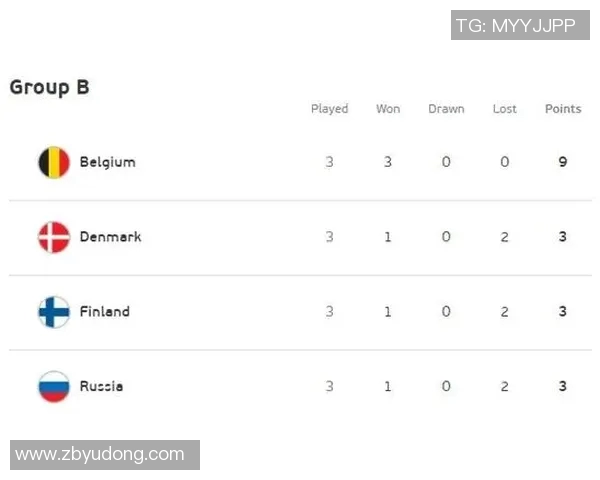This screenshot has width=600, height=480.
Task: Click the Won column header
Action: 388,109
